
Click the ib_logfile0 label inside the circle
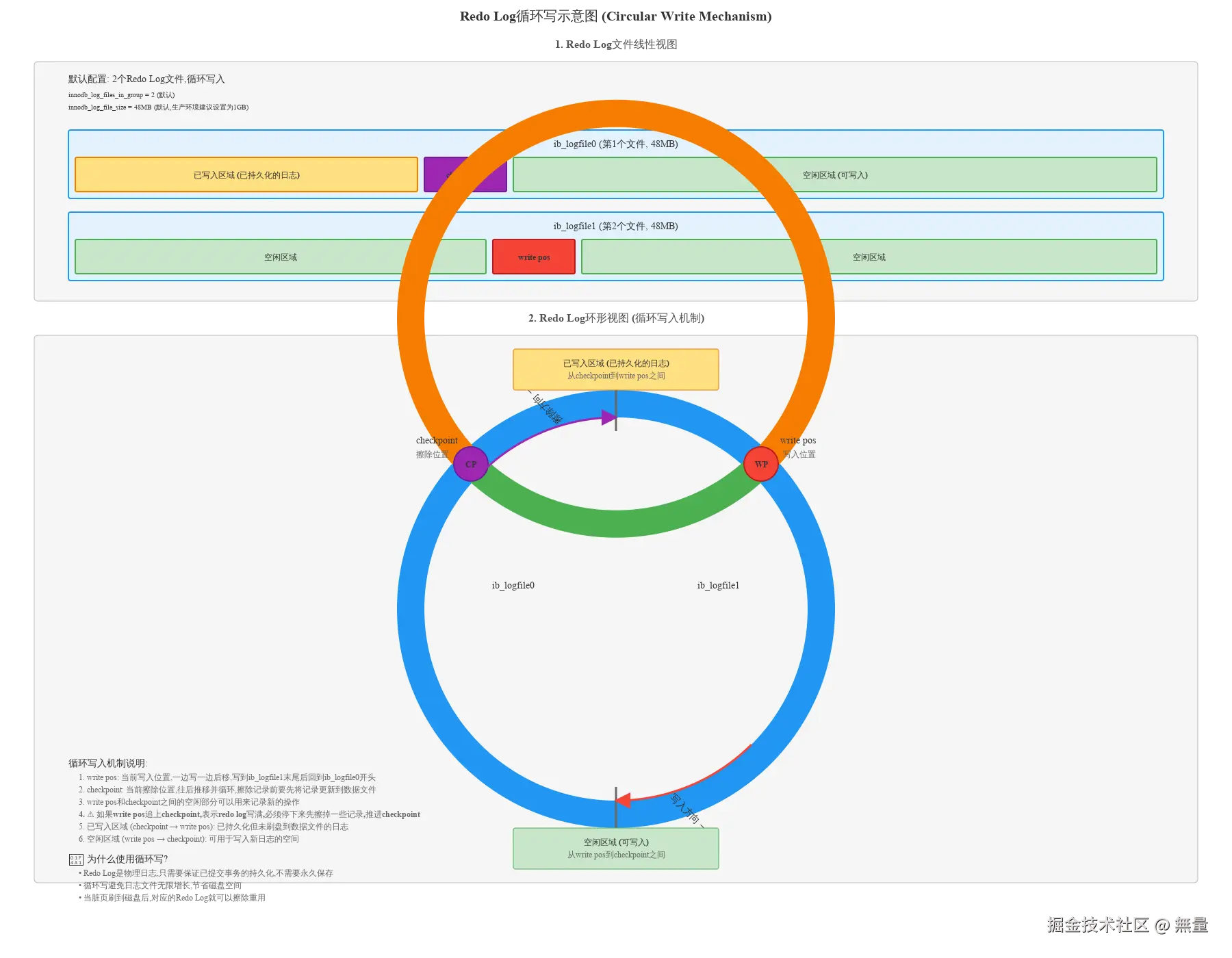(x=513, y=585)
